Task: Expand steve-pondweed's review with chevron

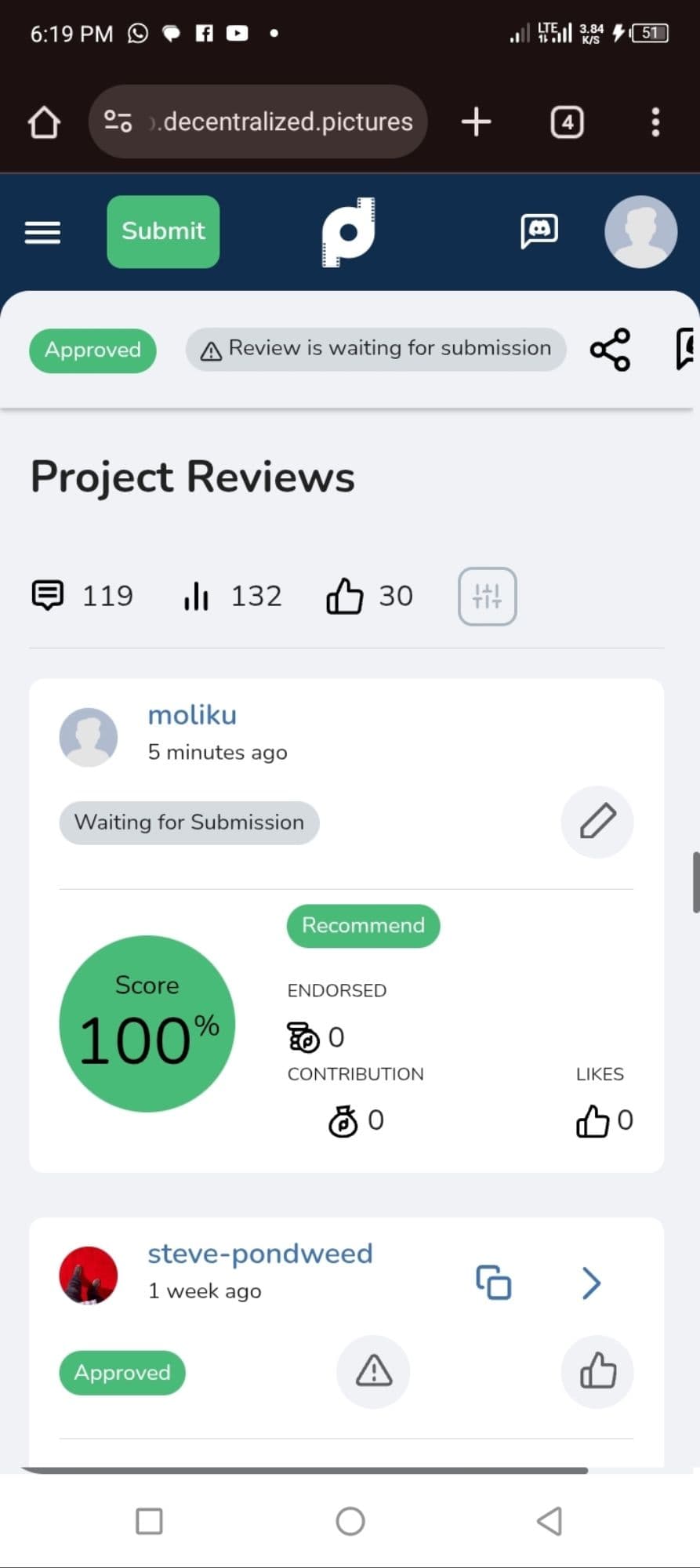Action: pos(592,1283)
